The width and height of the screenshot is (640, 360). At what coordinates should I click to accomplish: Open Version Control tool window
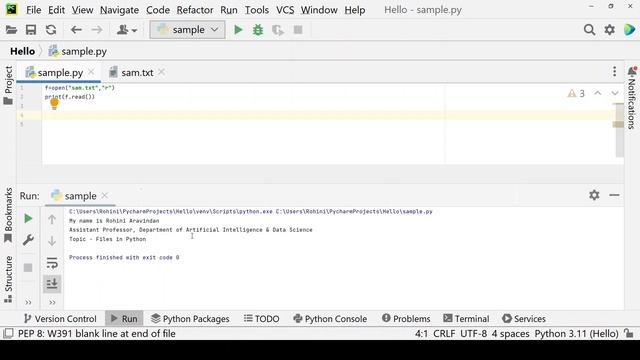point(60,319)
